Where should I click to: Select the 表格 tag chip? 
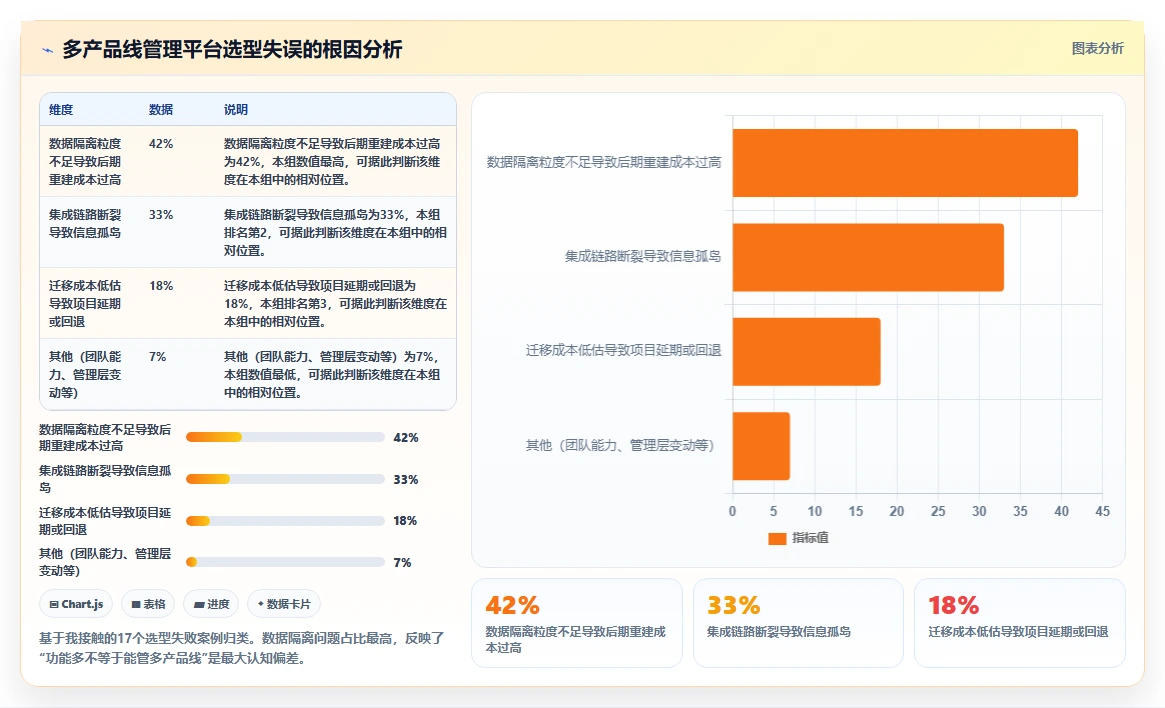click(148, 604)
